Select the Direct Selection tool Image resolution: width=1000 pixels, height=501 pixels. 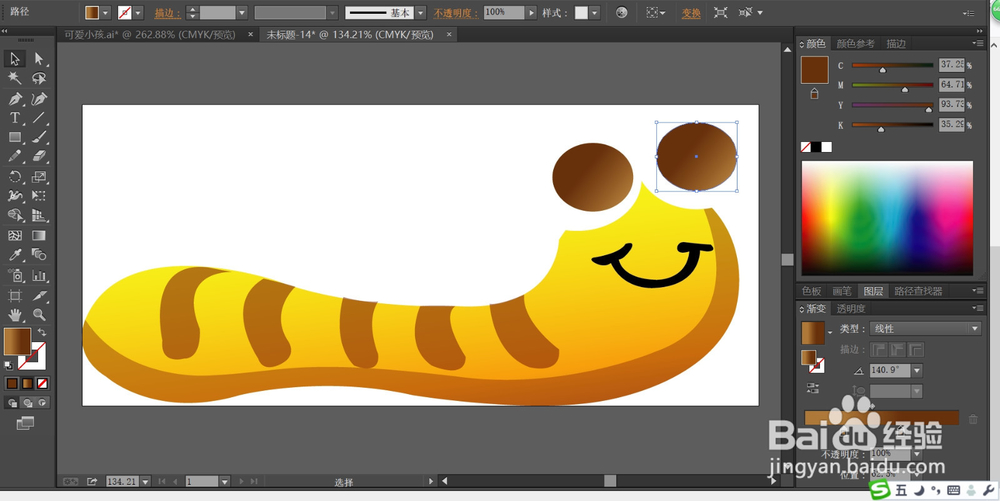click(x=39, y=59)
